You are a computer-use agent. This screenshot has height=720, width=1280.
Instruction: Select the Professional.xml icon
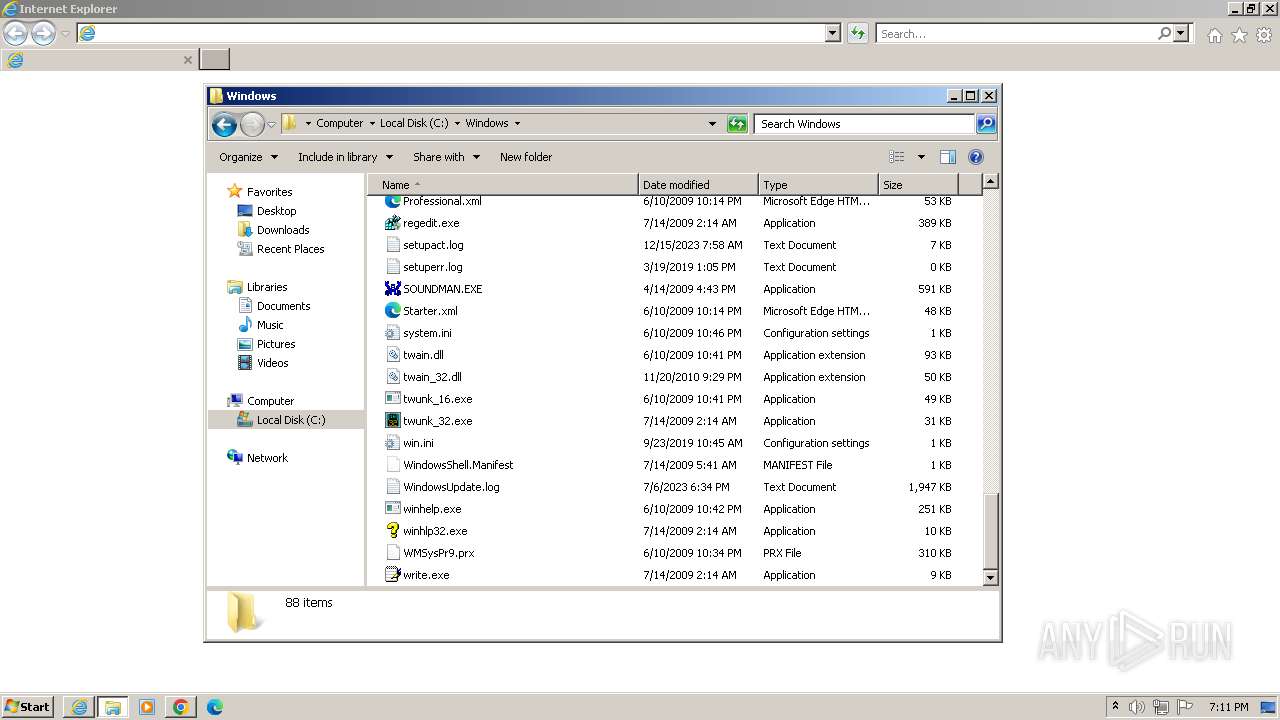(x=393, y=201)
